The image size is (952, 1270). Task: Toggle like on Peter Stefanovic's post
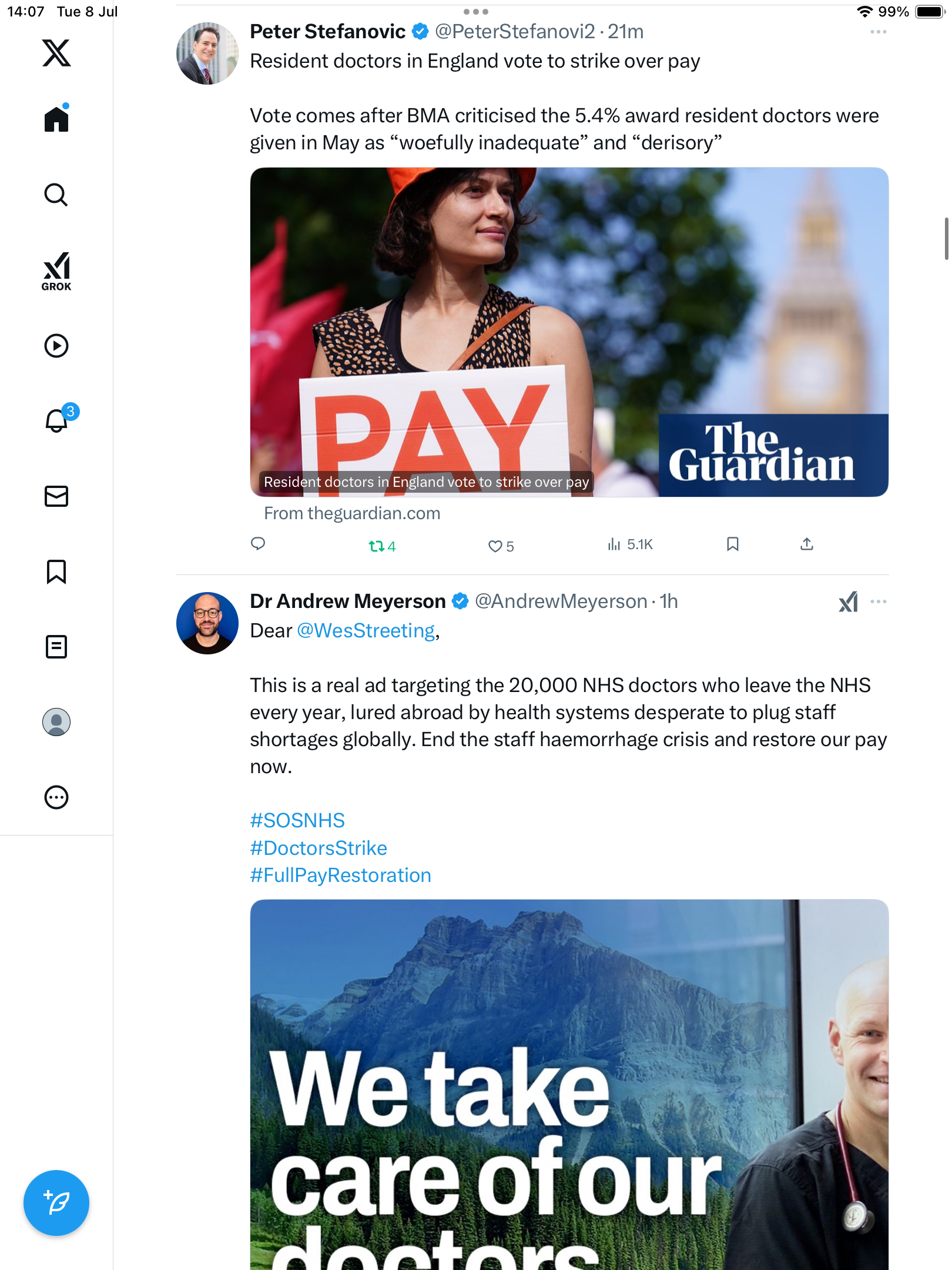click(501, 546)
